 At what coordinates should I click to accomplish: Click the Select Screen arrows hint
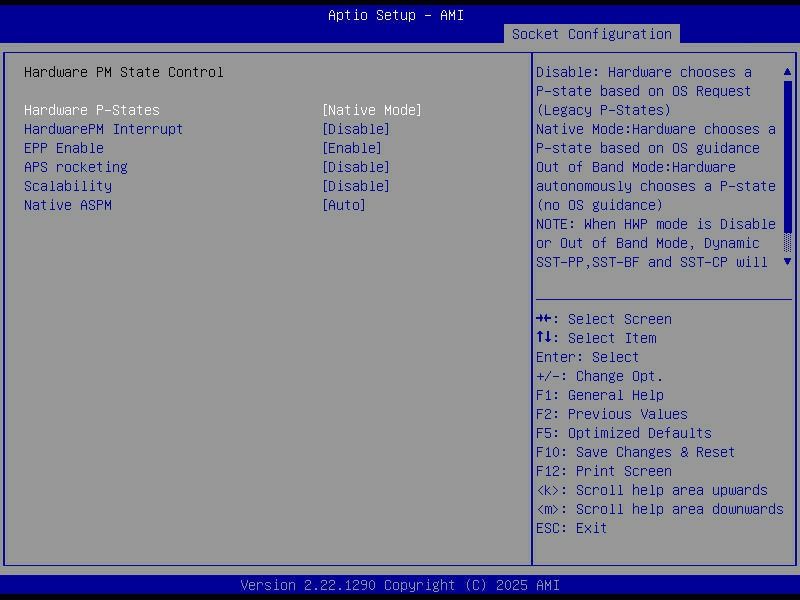coord(604,319)
